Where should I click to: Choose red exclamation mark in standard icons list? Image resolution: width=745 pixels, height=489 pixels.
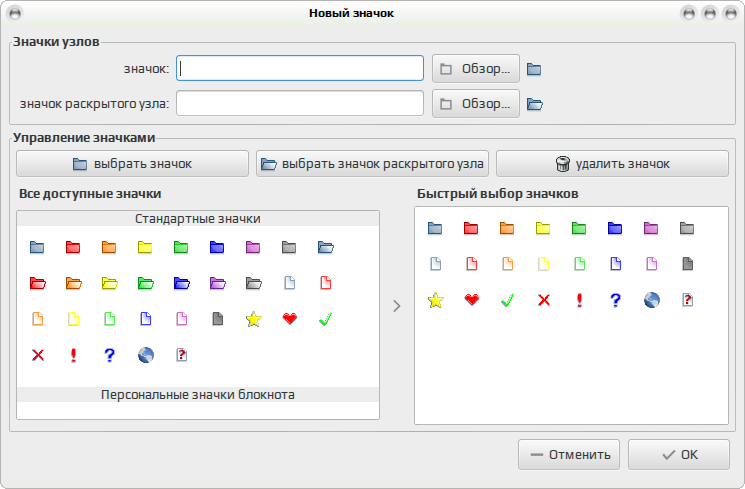click(x=73, y=355)
